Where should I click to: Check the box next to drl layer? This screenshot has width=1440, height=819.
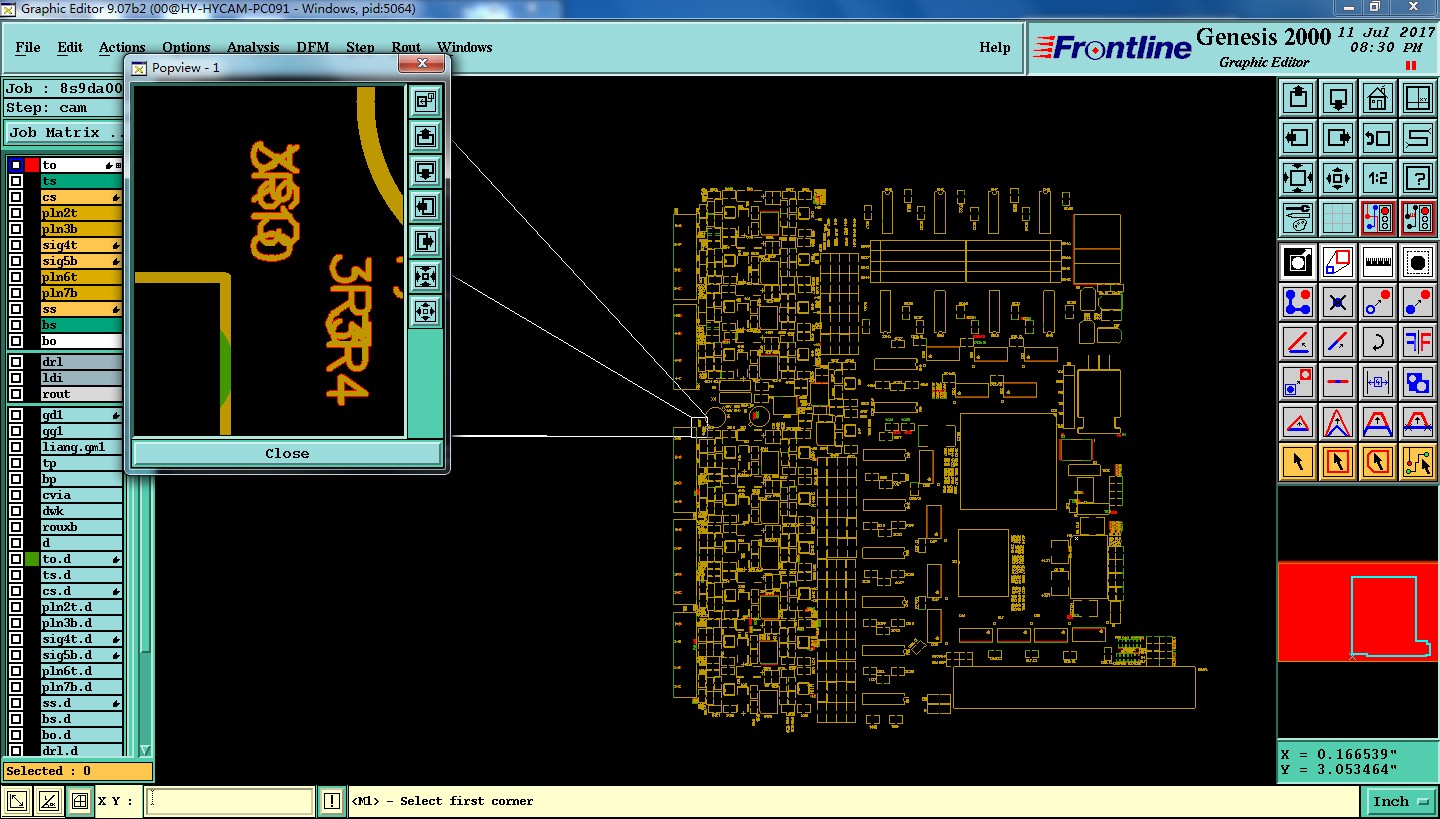(x=16, y=362)
